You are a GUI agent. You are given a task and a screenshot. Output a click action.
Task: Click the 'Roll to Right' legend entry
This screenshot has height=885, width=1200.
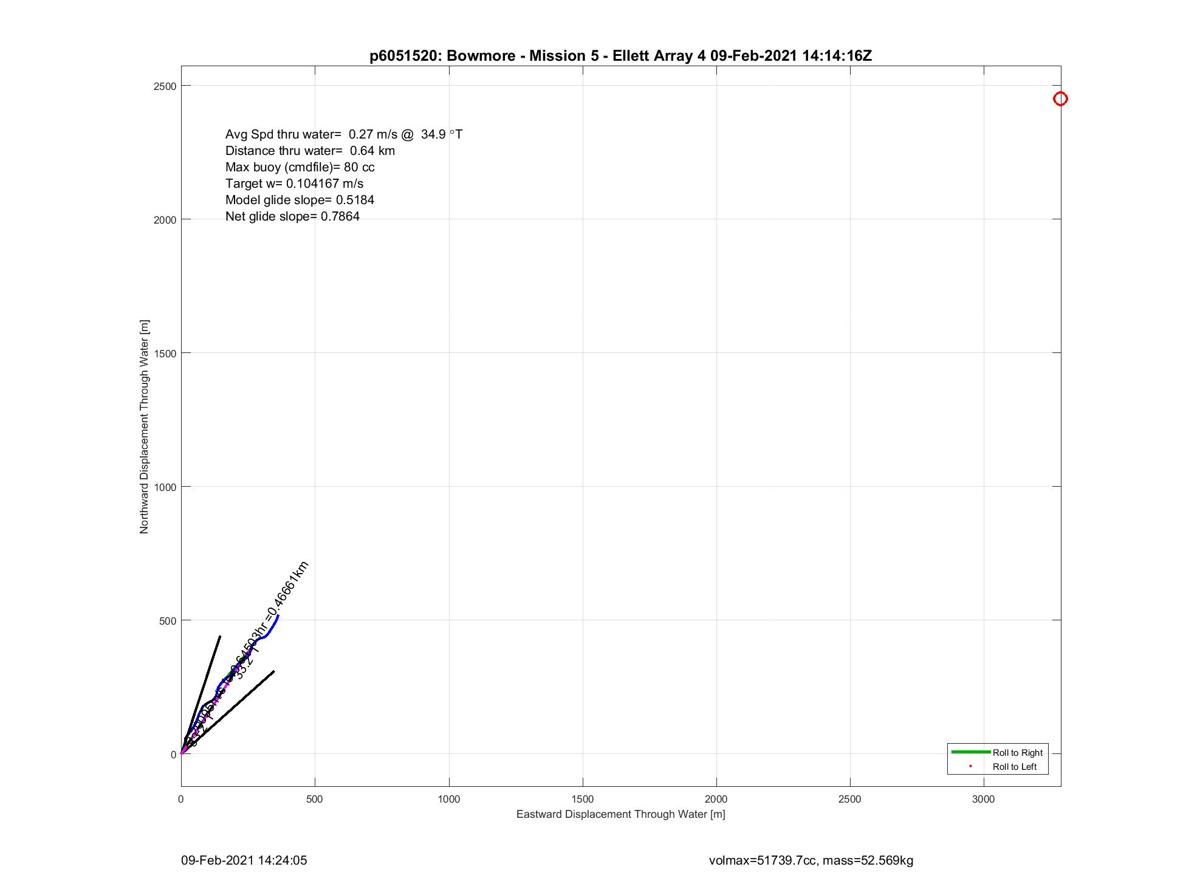997,752
